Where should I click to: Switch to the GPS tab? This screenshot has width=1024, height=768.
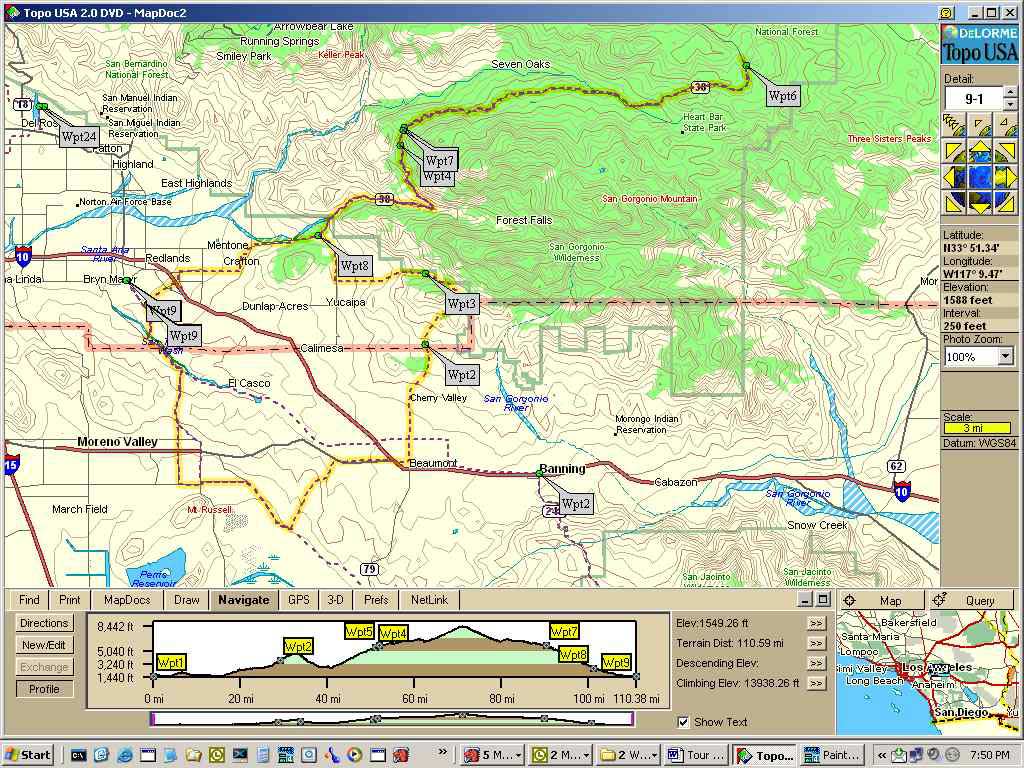tap(299, 600)
